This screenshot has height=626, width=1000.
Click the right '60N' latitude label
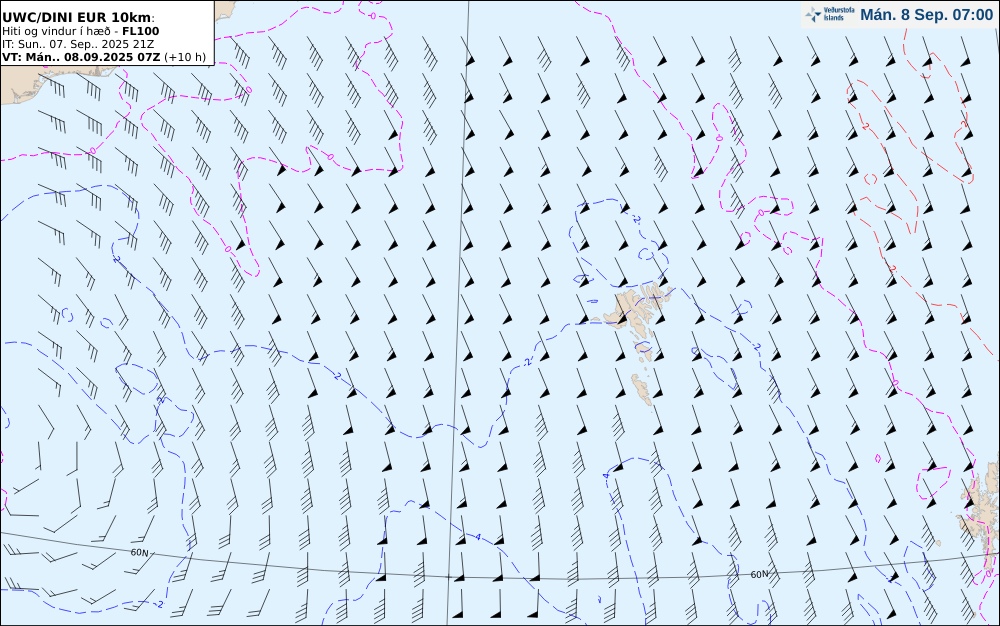click(759, 574)
